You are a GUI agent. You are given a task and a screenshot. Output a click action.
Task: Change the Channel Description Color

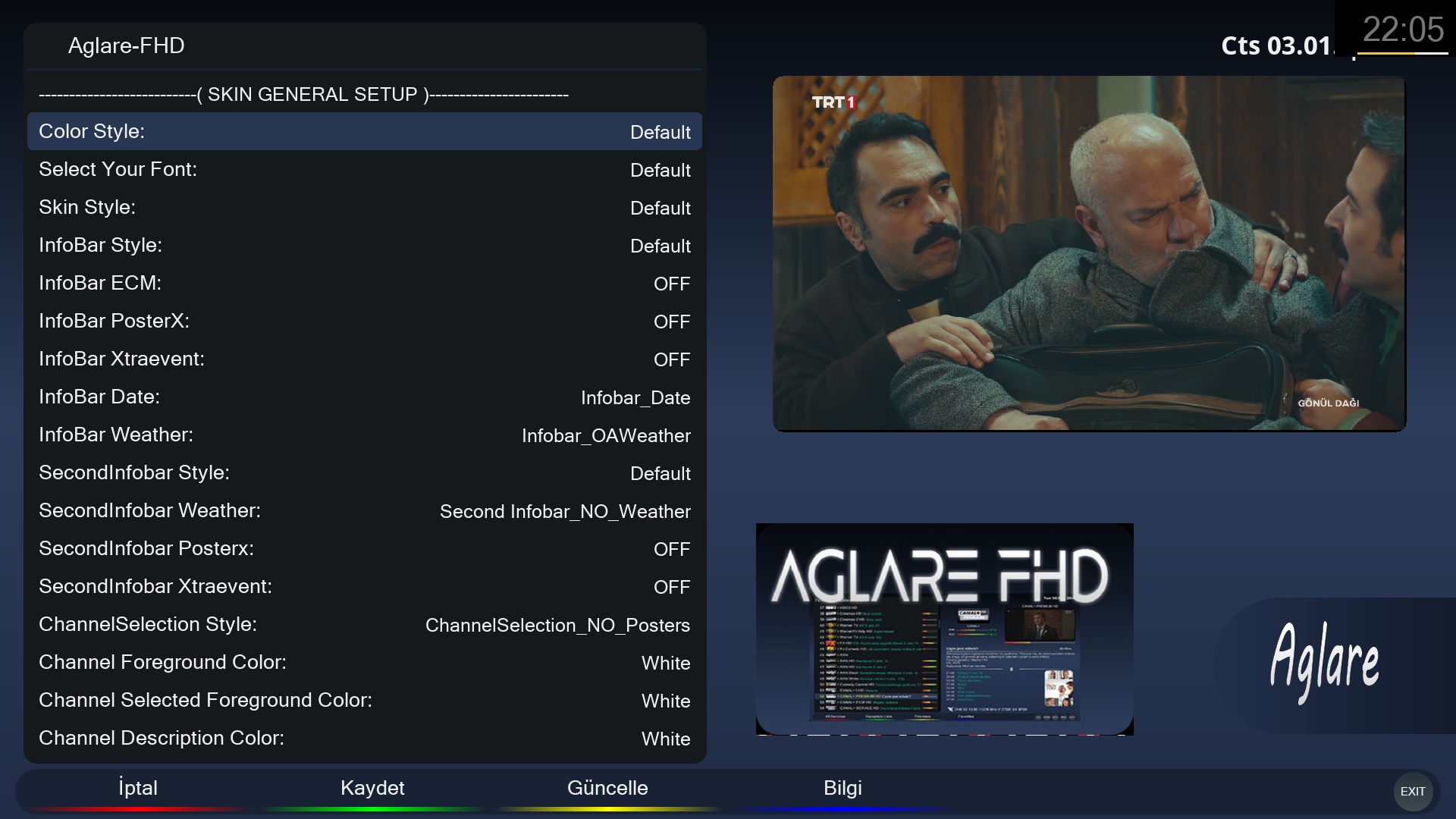point(365,738)
